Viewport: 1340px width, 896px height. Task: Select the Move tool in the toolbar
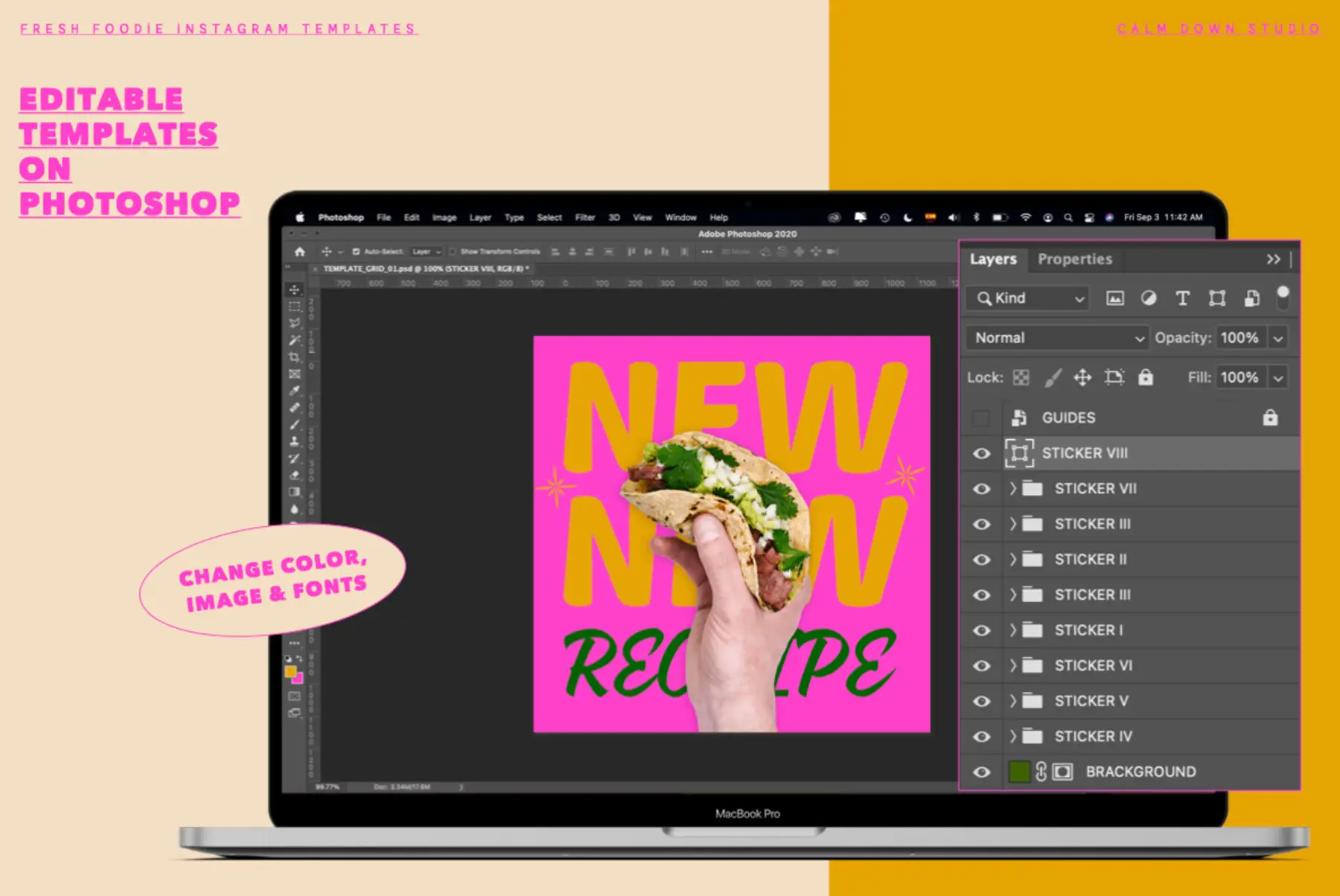pyautogui.click(x=296, y=290)
